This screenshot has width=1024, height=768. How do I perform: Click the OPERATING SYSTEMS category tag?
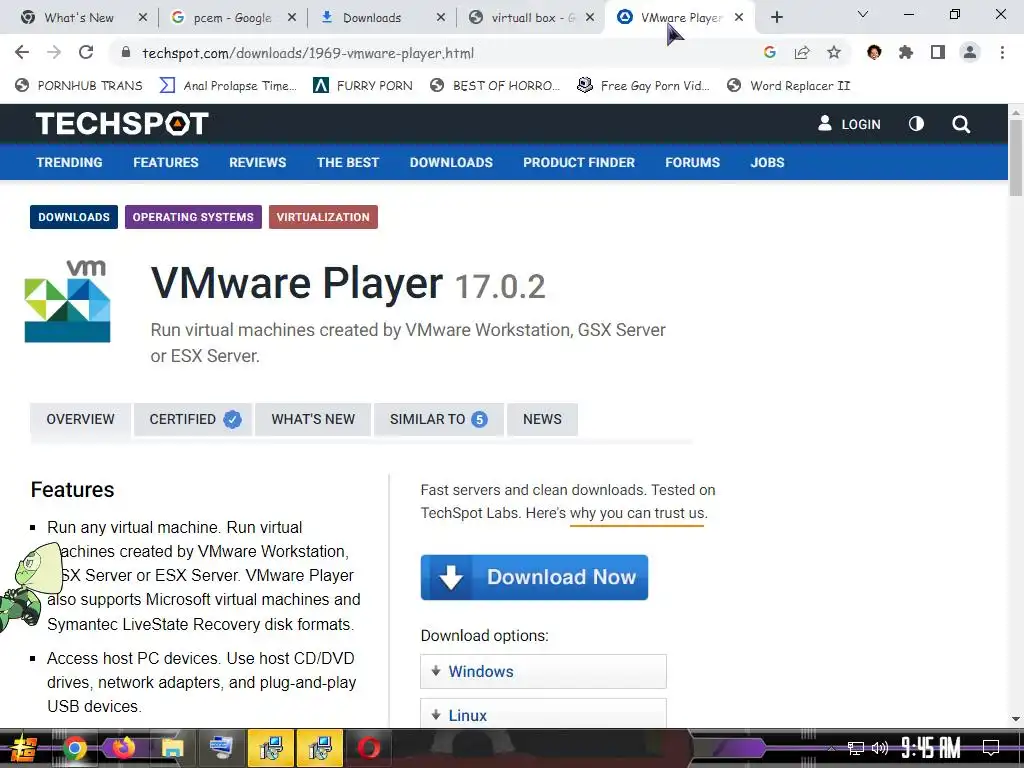pyautogui.click(x=193, y=217)
